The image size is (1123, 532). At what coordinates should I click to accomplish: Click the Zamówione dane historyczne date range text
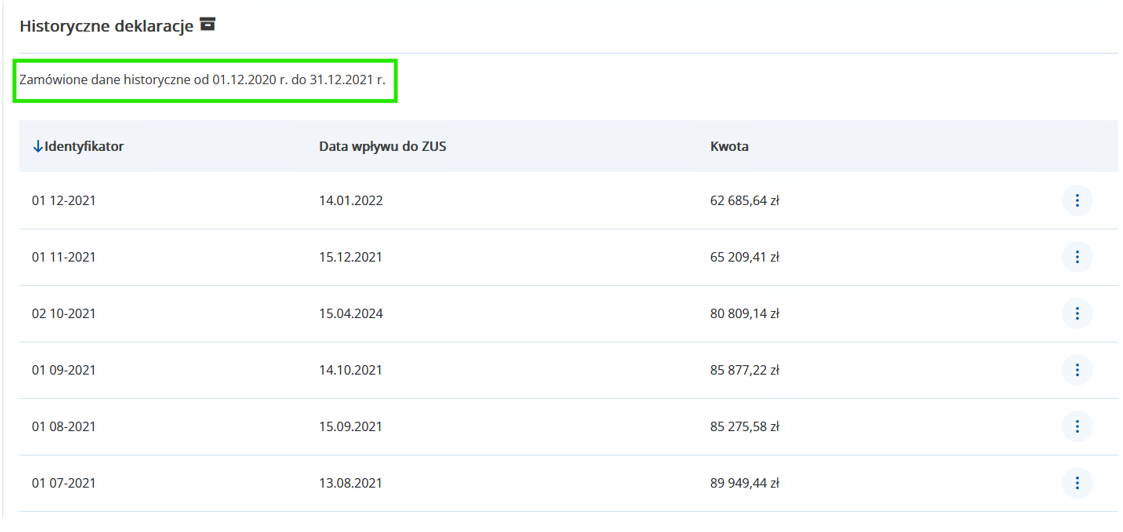click(x=202, y=79)
